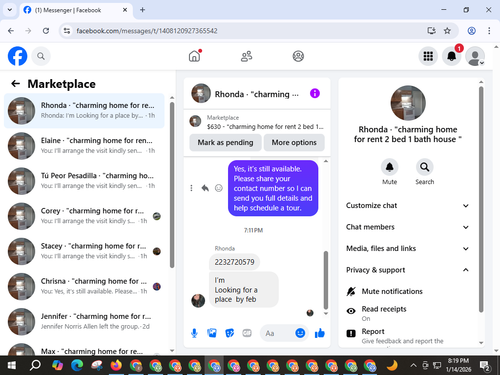Click the More options button

(x=294, y=142)
